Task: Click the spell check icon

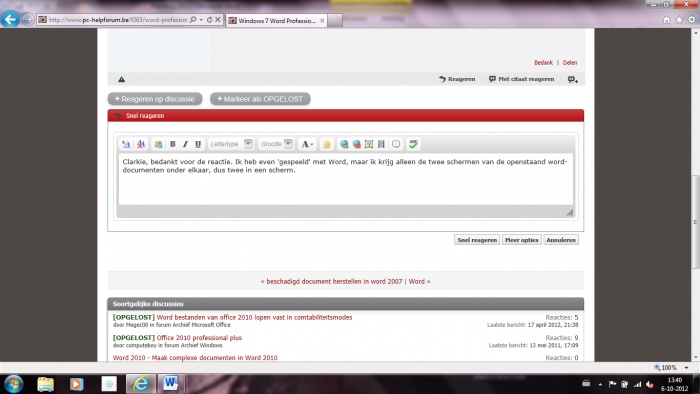Action: (413, 144)
